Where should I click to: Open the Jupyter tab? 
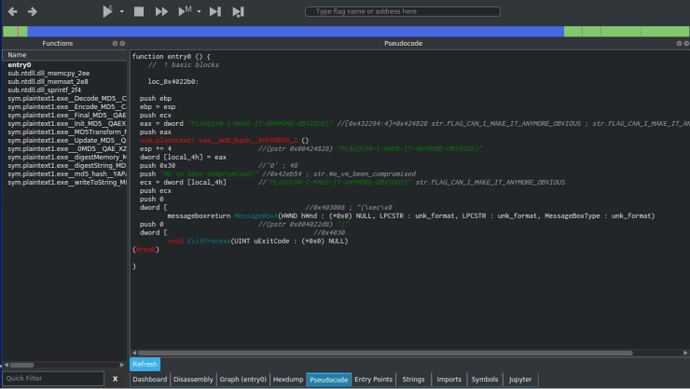point(520,379)
